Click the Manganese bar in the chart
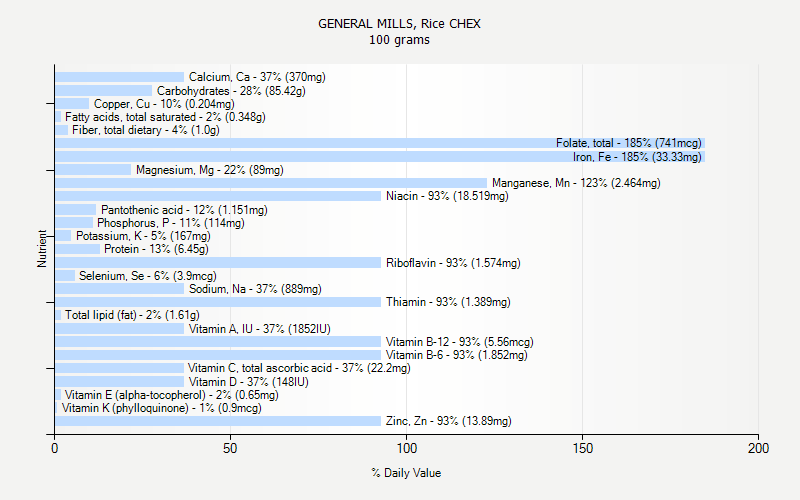This screenshot has width=800, height=500. pos(271,183)
